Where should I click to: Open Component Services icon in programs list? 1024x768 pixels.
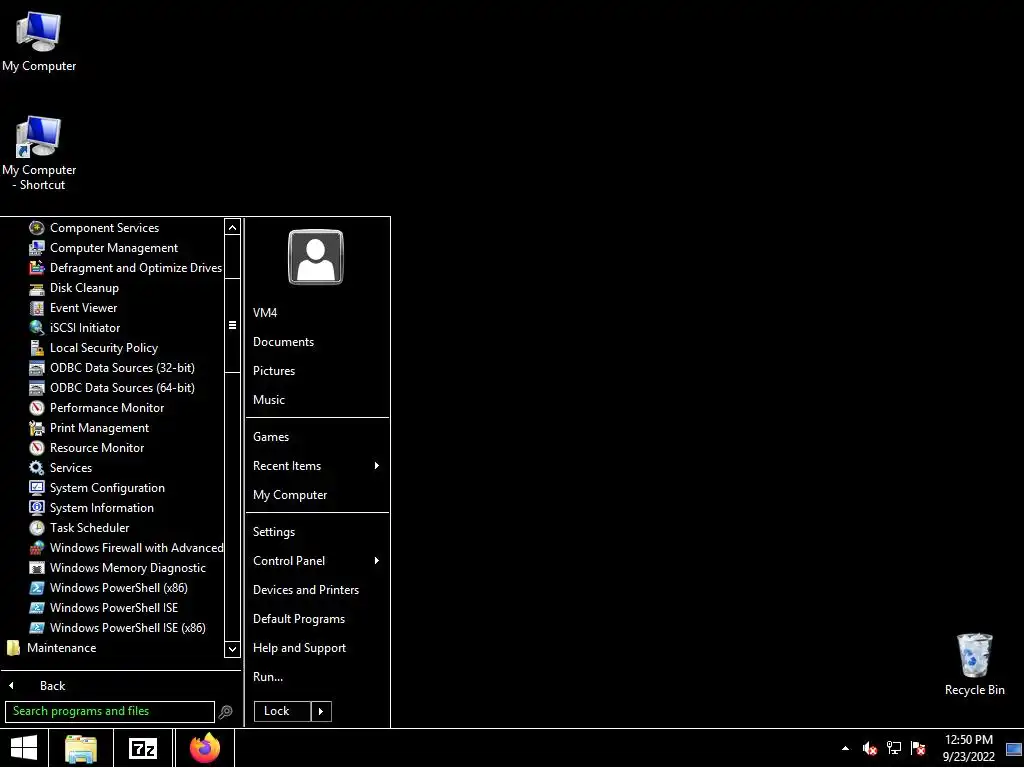[x=37, y=228]
